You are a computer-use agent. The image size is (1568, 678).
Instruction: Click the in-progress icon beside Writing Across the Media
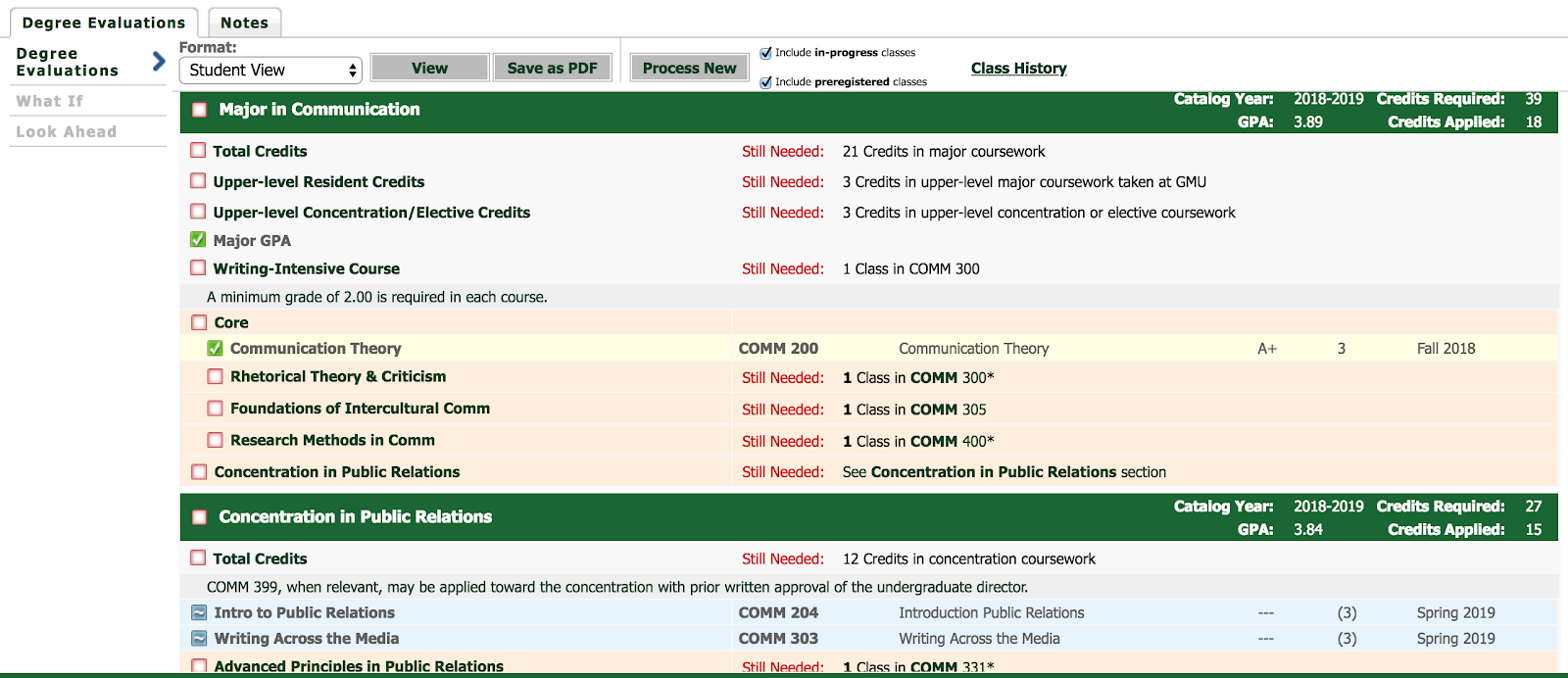[199, 638]
